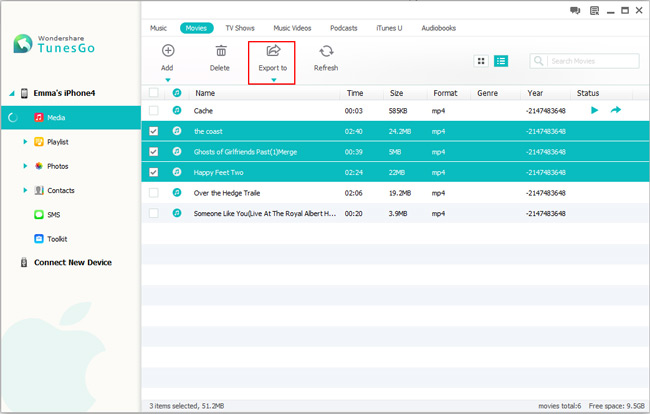This screenshot has width=650, height=414.
Task: Click the Refresh arrows icon
Action: click(326, 51)
